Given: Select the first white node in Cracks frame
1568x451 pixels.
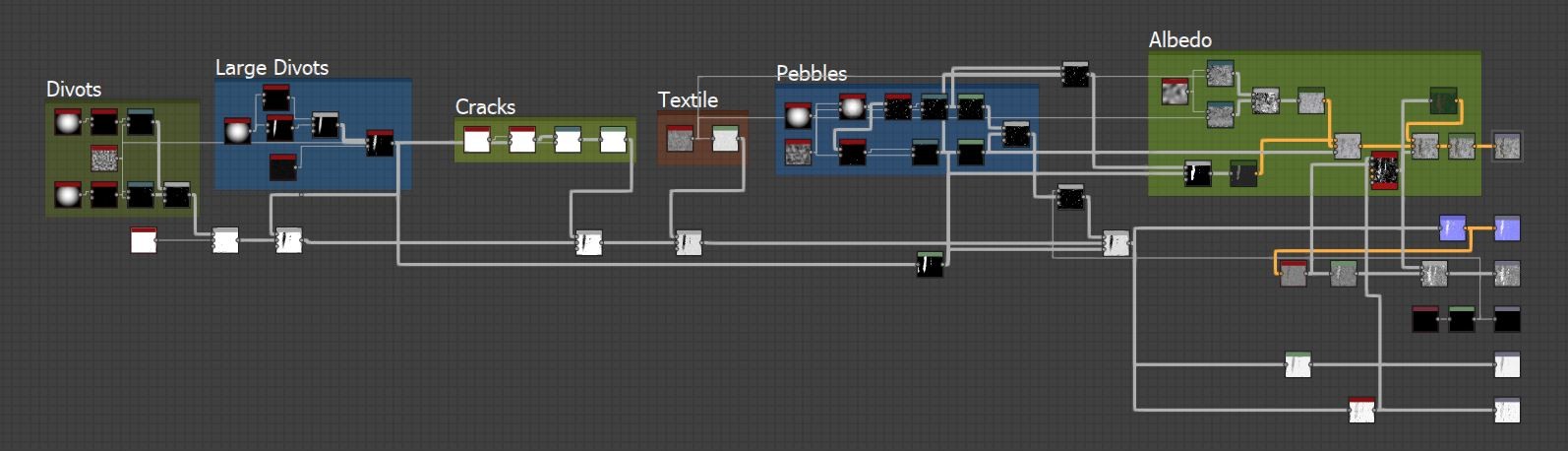Looking at the screenshot, I should [x=477, y=140].
